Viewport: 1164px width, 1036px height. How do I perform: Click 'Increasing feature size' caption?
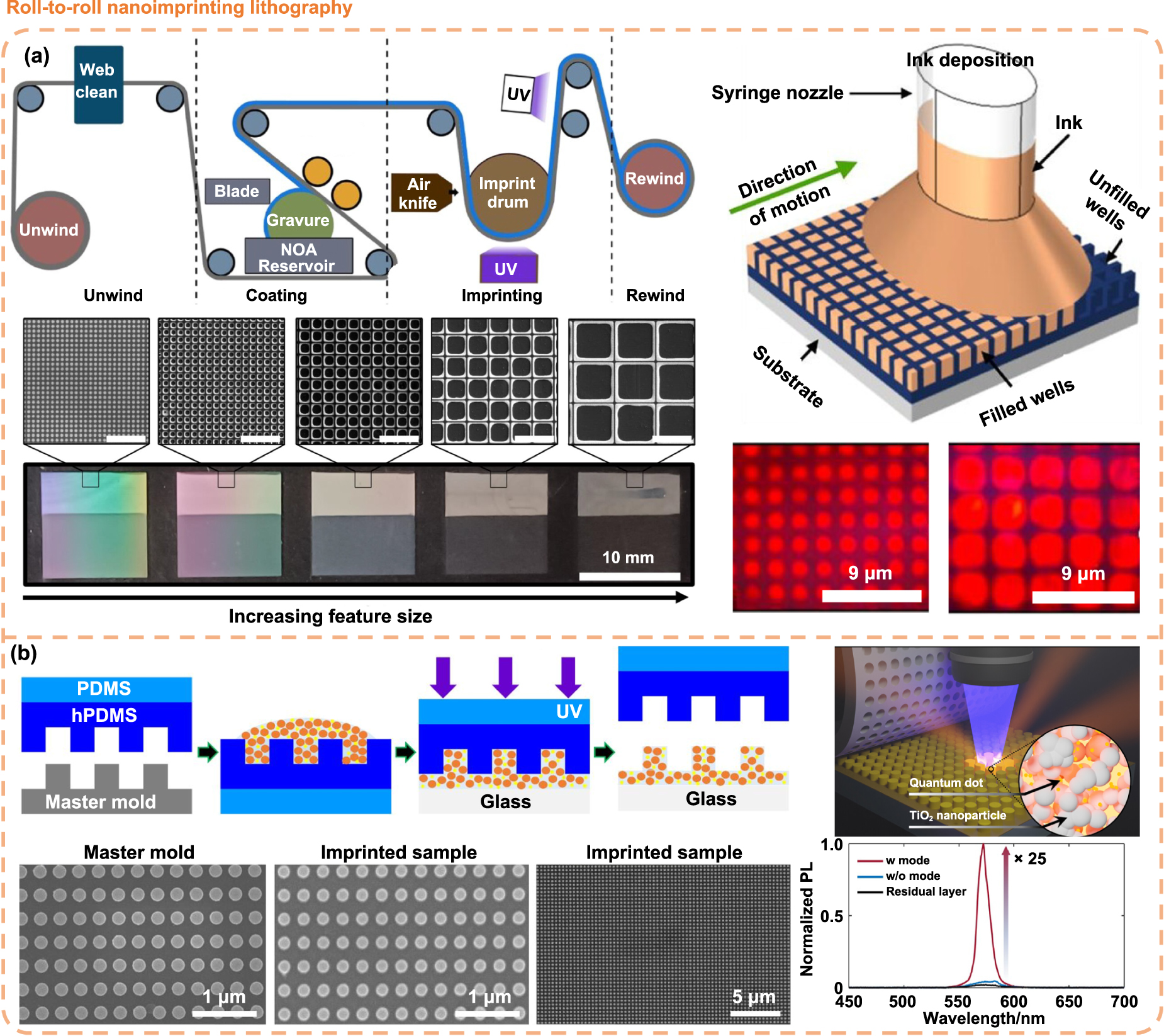coord(330,616)
